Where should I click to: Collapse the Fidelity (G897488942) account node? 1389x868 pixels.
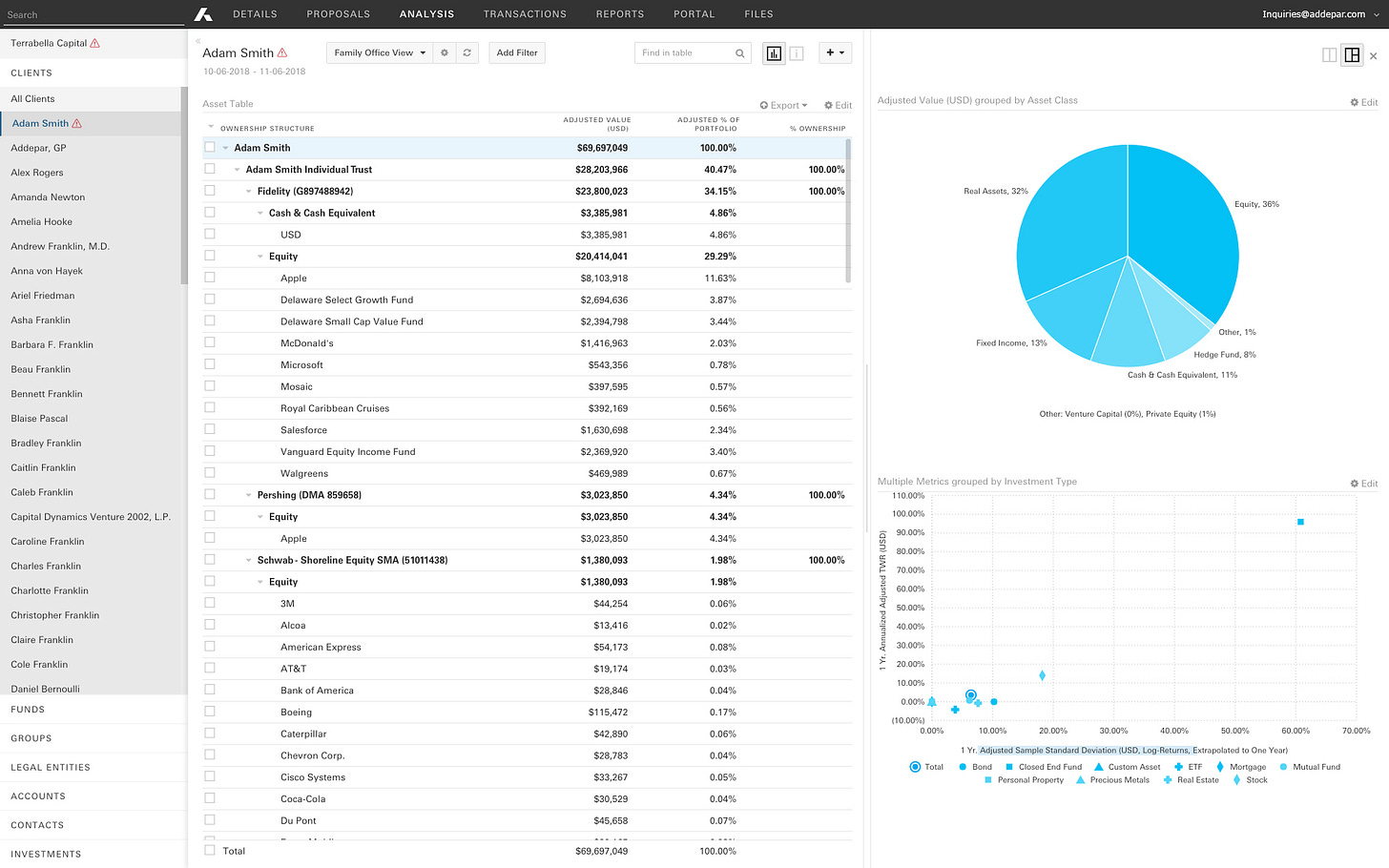coord(248,192)
